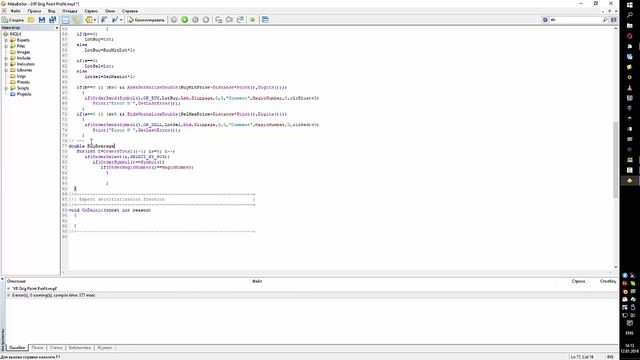Click the icon right of the search magnifier

click(613, 20)
